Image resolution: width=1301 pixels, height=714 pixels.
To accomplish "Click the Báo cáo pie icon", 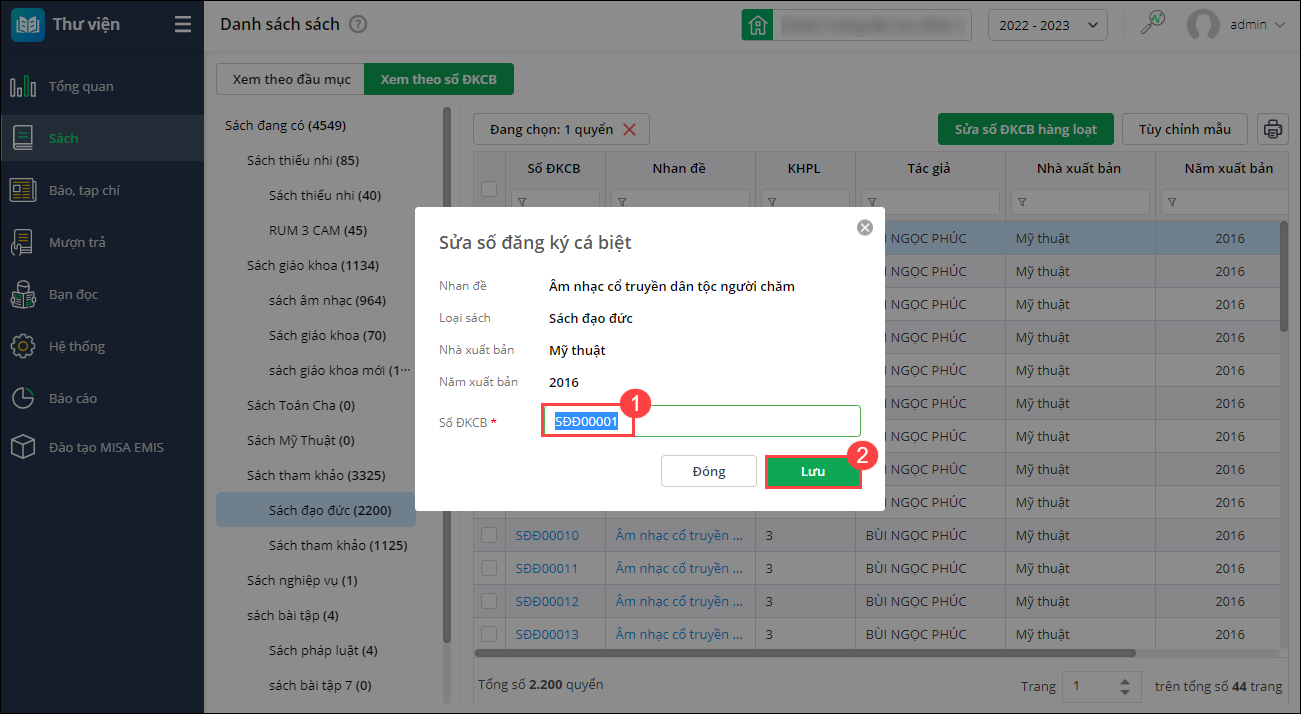I will point(23,398).
